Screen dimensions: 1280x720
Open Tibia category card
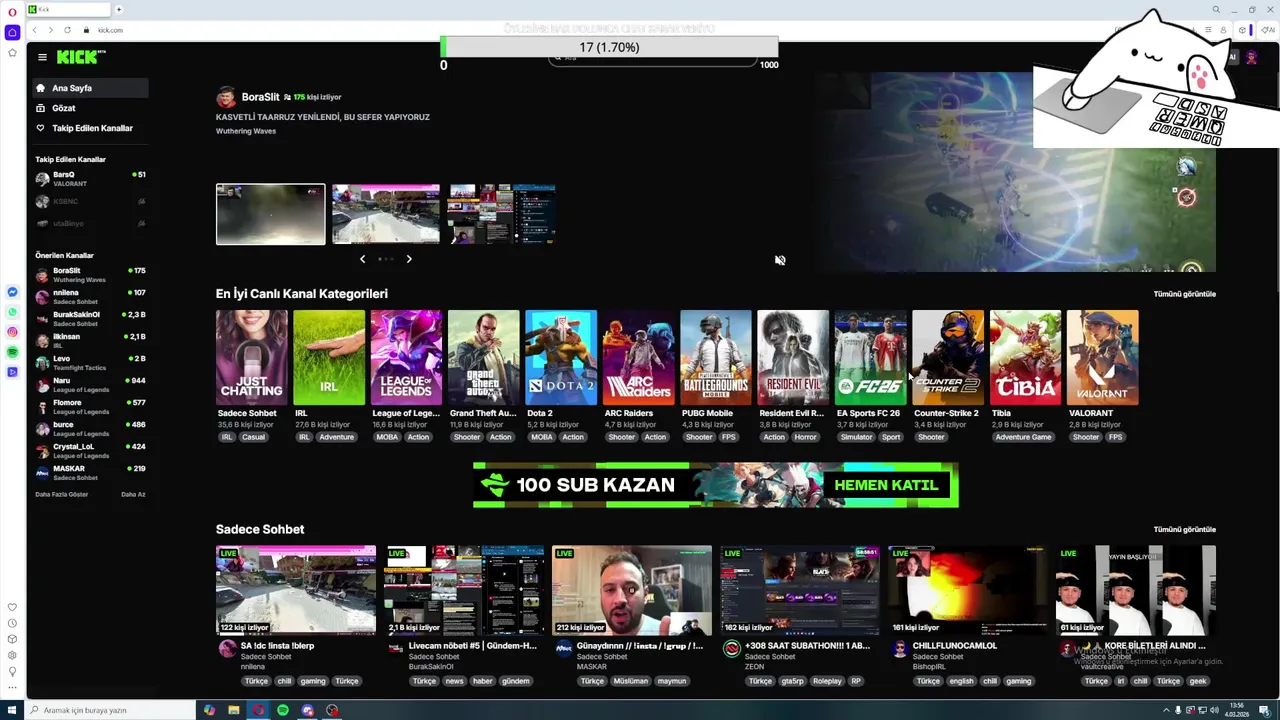click(1026, 357)
